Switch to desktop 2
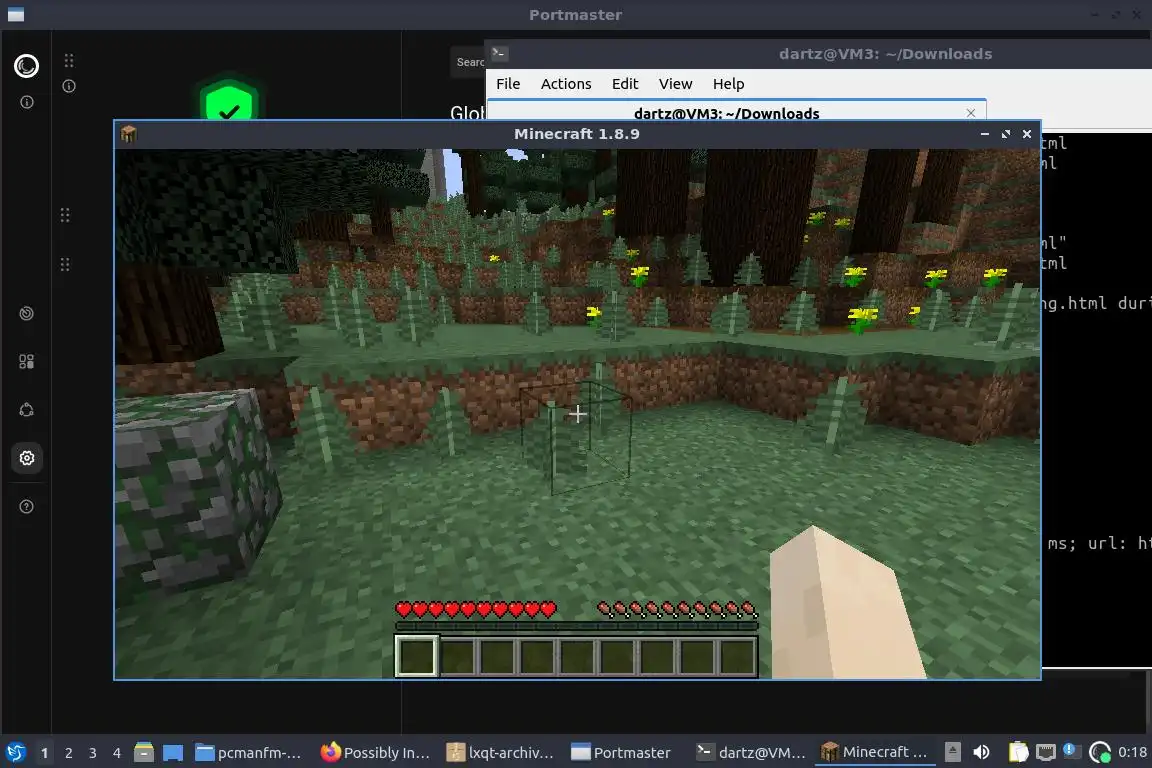The width and height of the screenshot is (1152, 768). click(68, 753)
